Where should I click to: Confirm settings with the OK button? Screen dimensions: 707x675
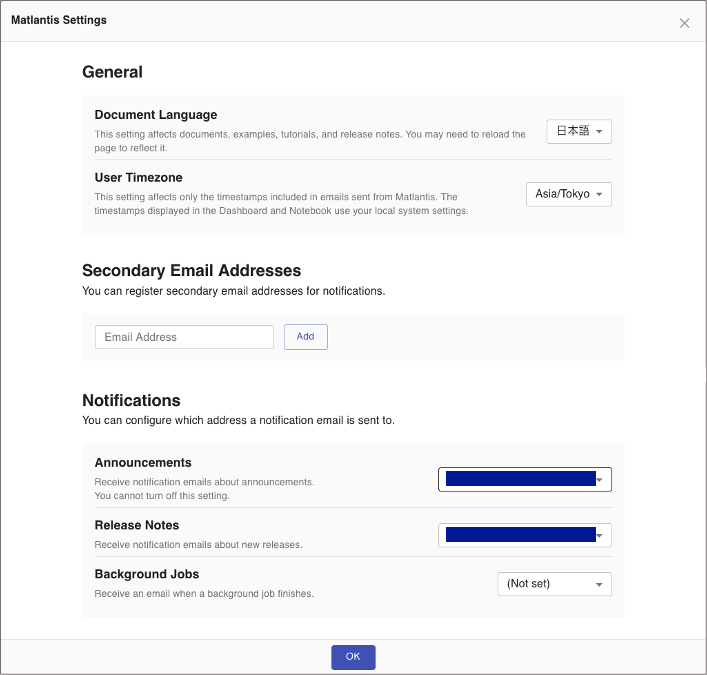[x=353, y=657]
